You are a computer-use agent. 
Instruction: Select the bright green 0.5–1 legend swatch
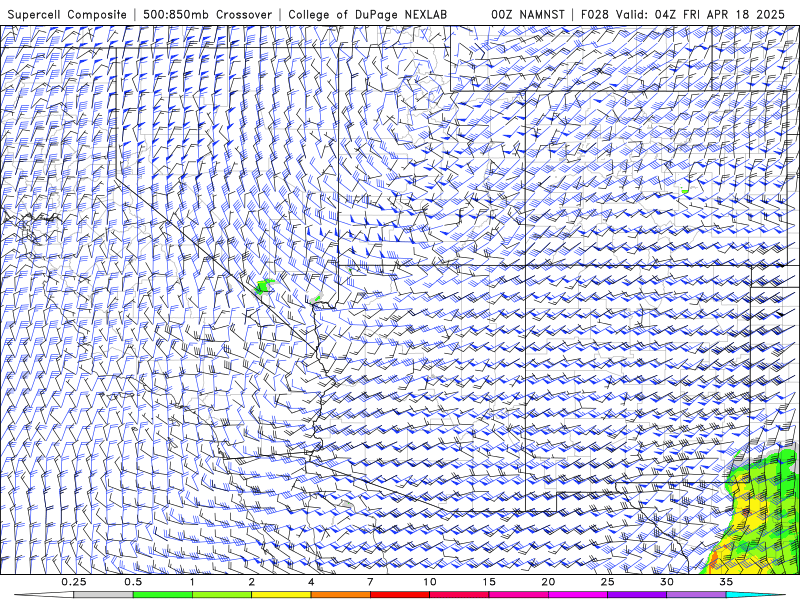162,595
